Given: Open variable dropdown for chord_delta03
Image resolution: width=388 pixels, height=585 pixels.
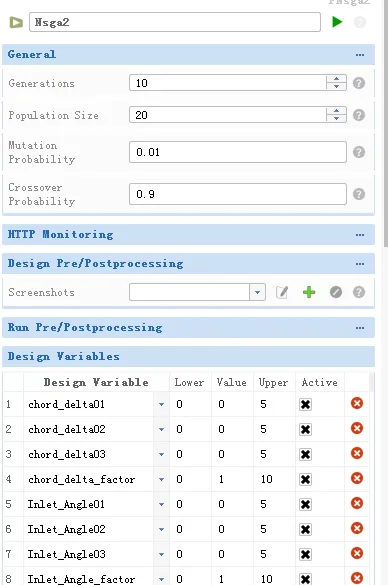Looking at the screenshot, I should point(161,454).
